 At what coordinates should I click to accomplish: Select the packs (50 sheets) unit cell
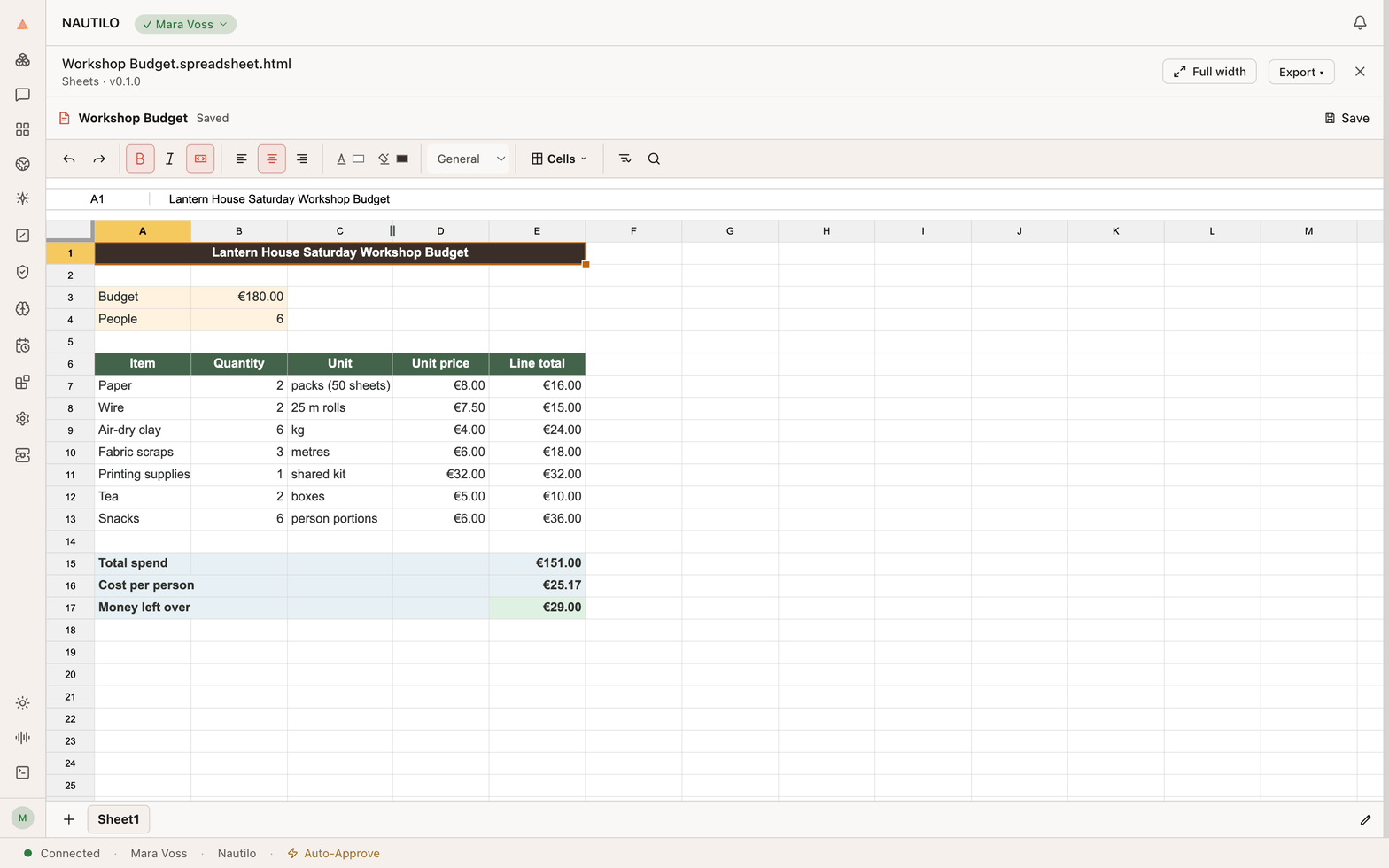[x=340, y=385]
